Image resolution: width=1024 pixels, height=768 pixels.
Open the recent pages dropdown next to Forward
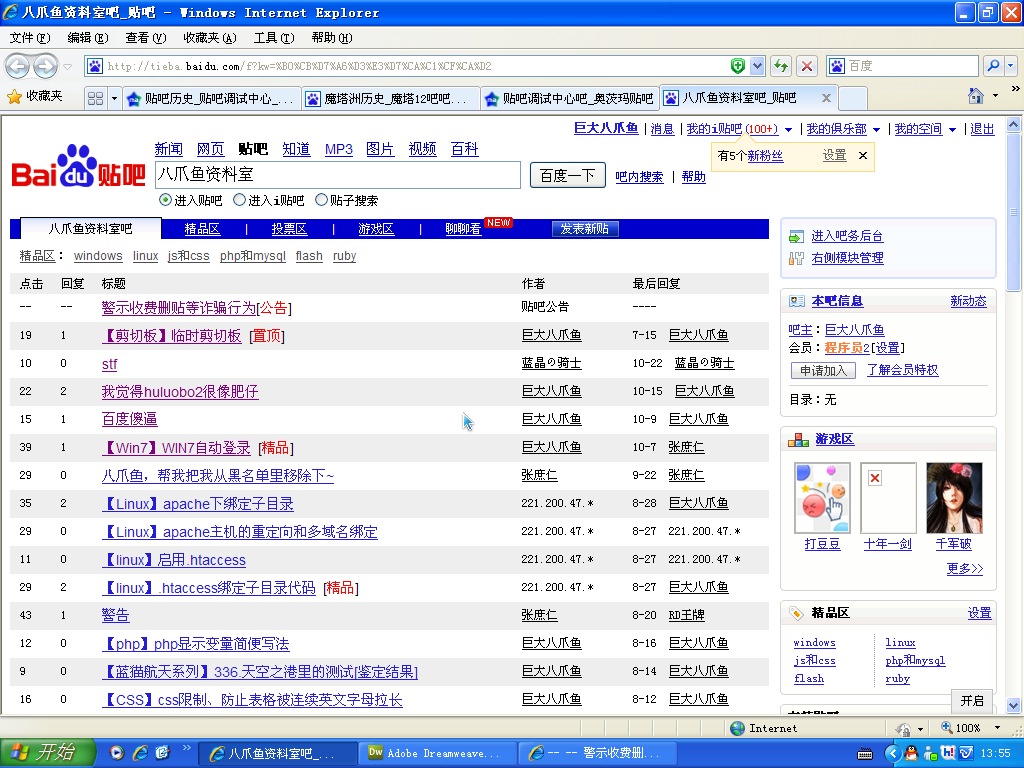point(67,67)
